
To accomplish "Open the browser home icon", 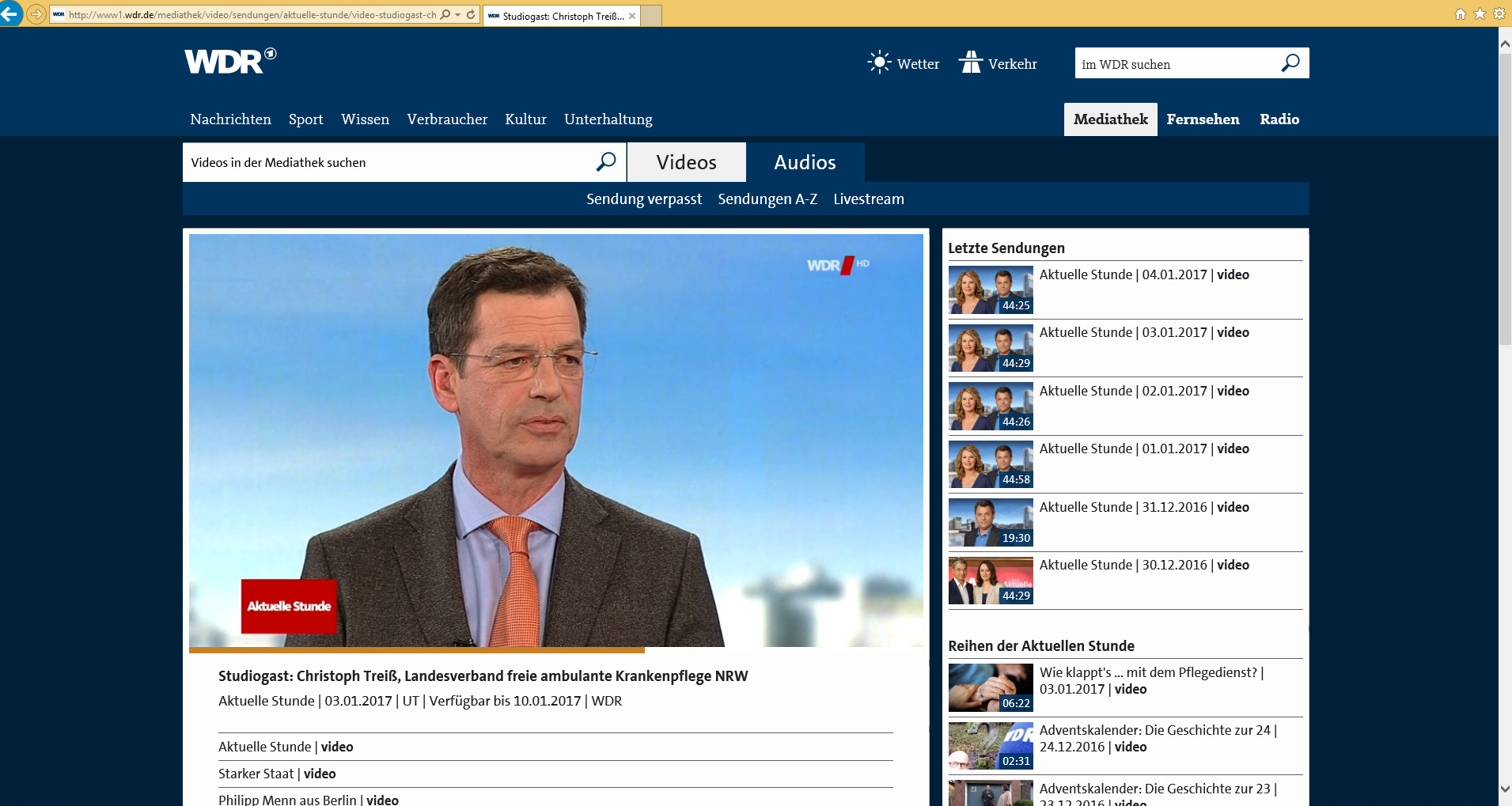I will tap(1461, 14).
